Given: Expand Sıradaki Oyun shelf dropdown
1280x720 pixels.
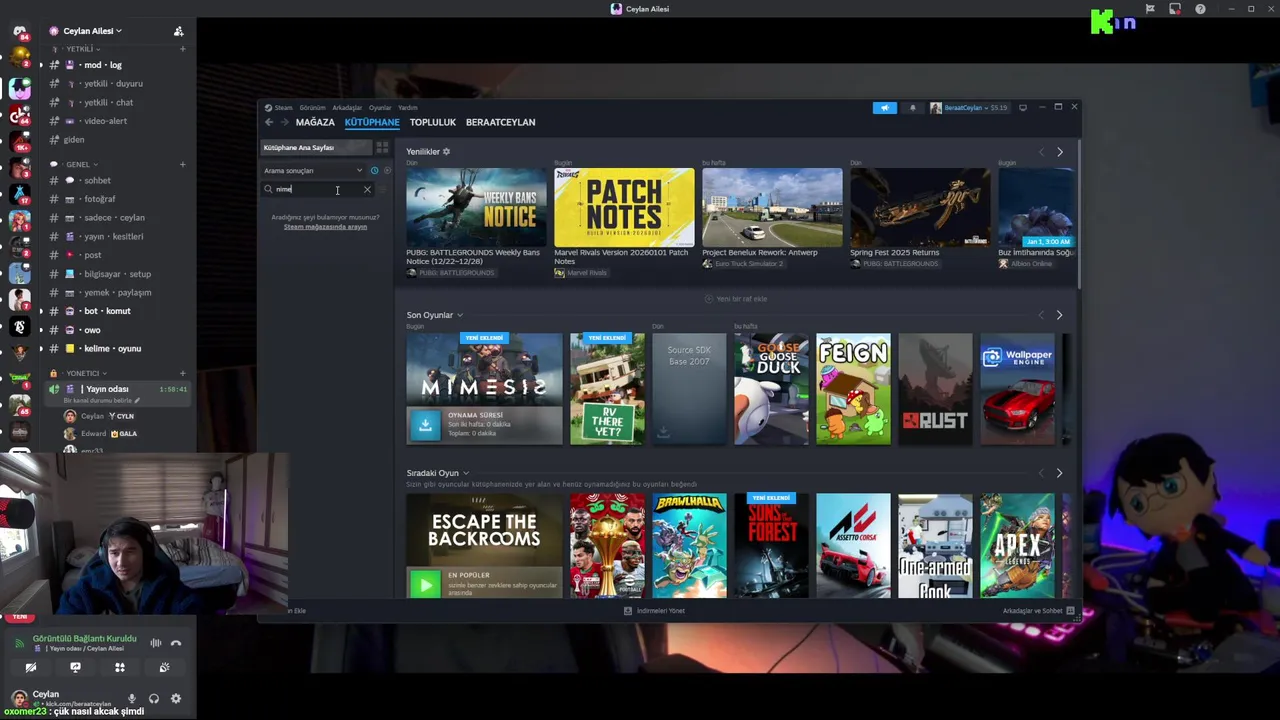Looking at the screenshot, I should click(x=466, y=473).
